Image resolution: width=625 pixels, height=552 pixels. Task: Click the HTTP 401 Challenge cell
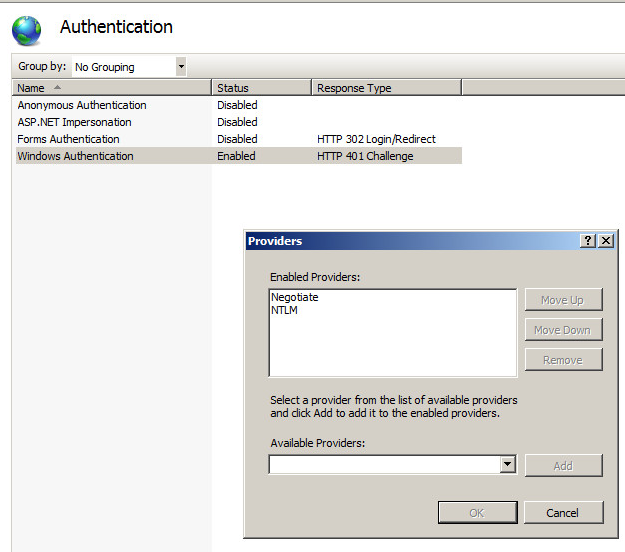(365, 156)
